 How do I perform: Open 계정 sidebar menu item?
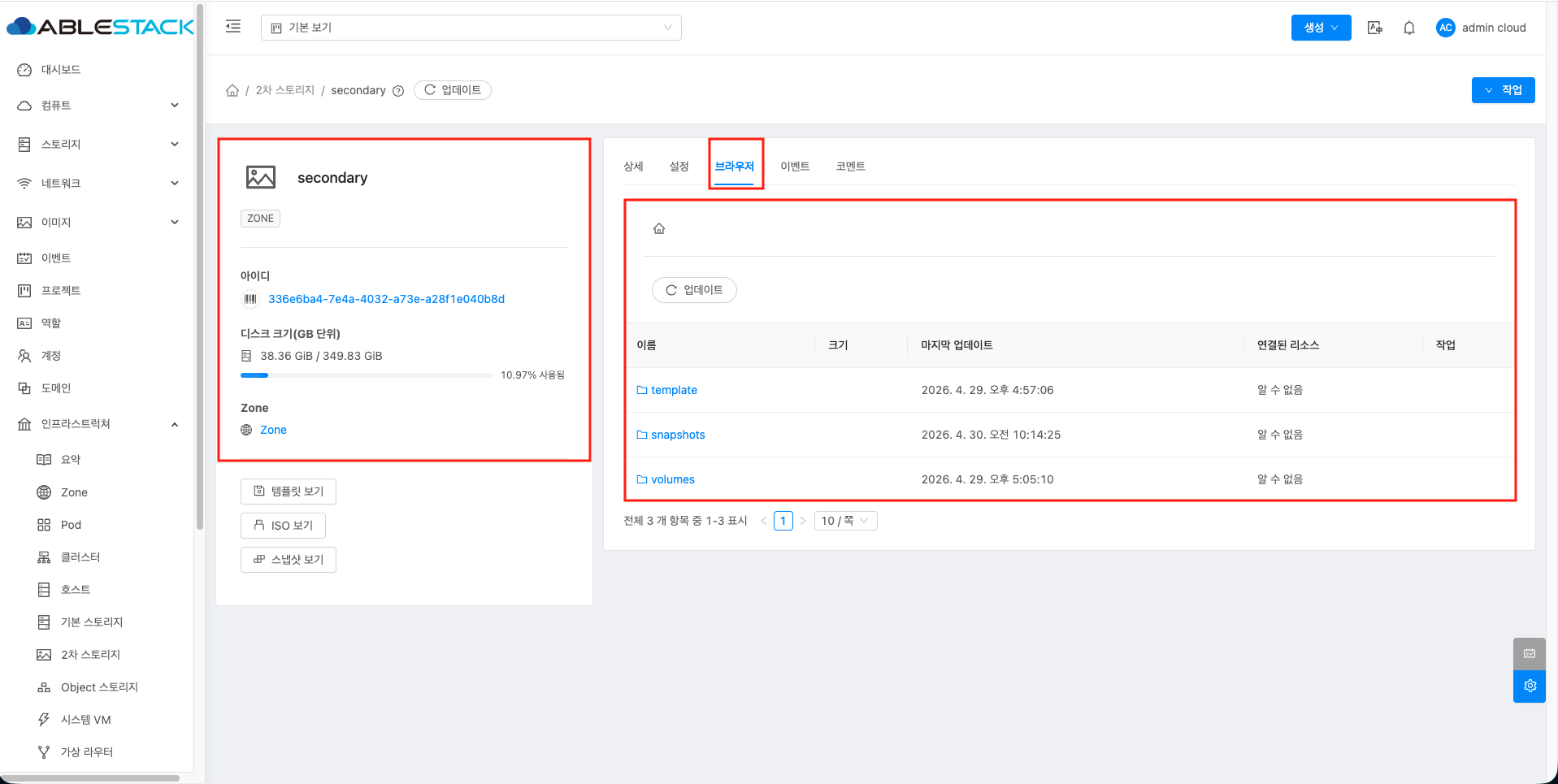51,356
